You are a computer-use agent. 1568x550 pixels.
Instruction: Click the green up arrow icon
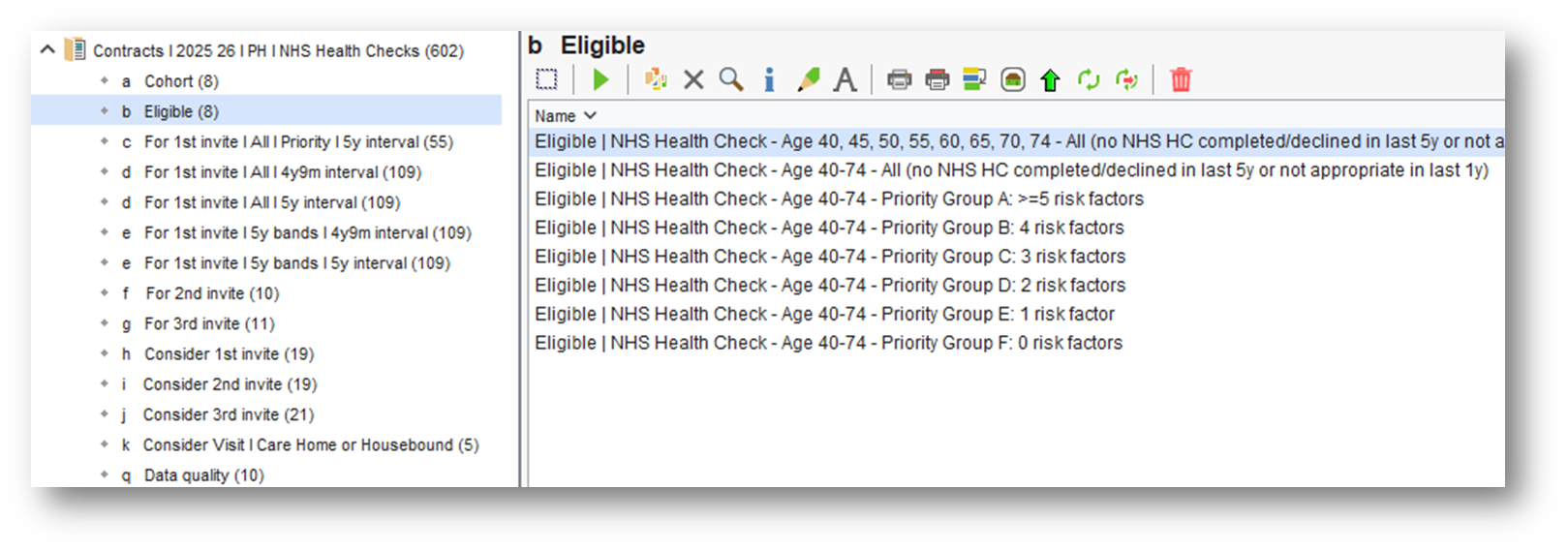1051,79
